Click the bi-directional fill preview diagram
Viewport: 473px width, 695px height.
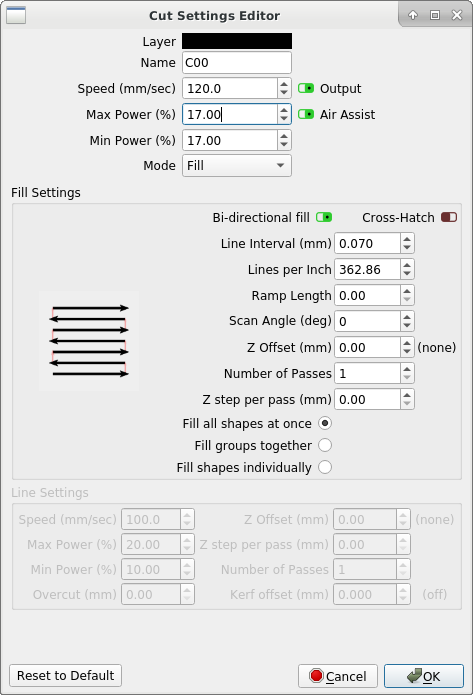coord(89,341)
